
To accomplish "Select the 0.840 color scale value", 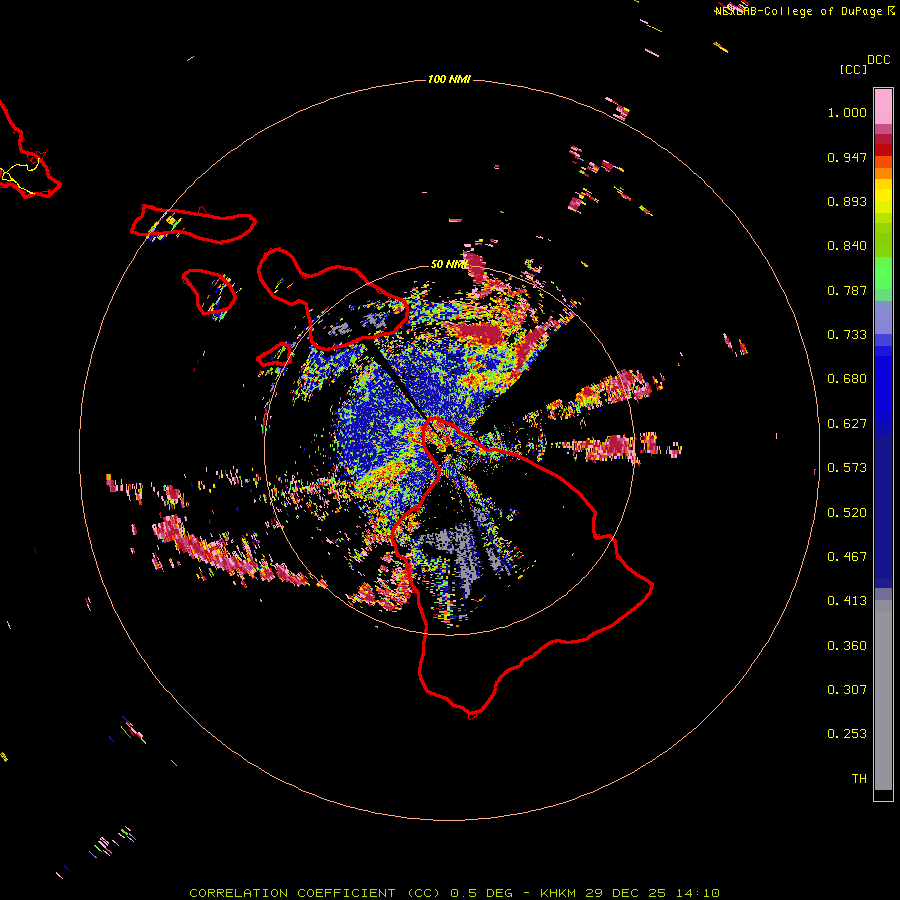I will 847,246.
